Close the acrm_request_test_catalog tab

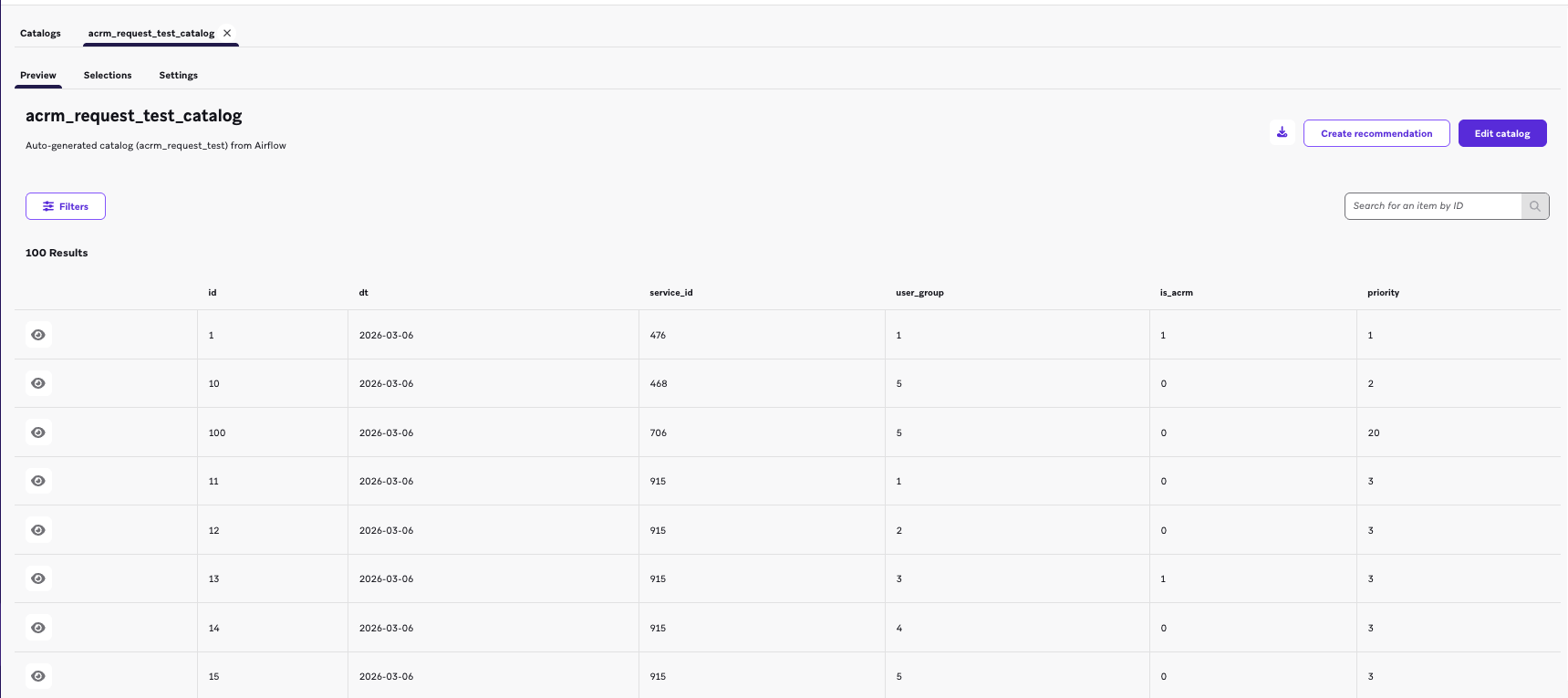(227, 33)
